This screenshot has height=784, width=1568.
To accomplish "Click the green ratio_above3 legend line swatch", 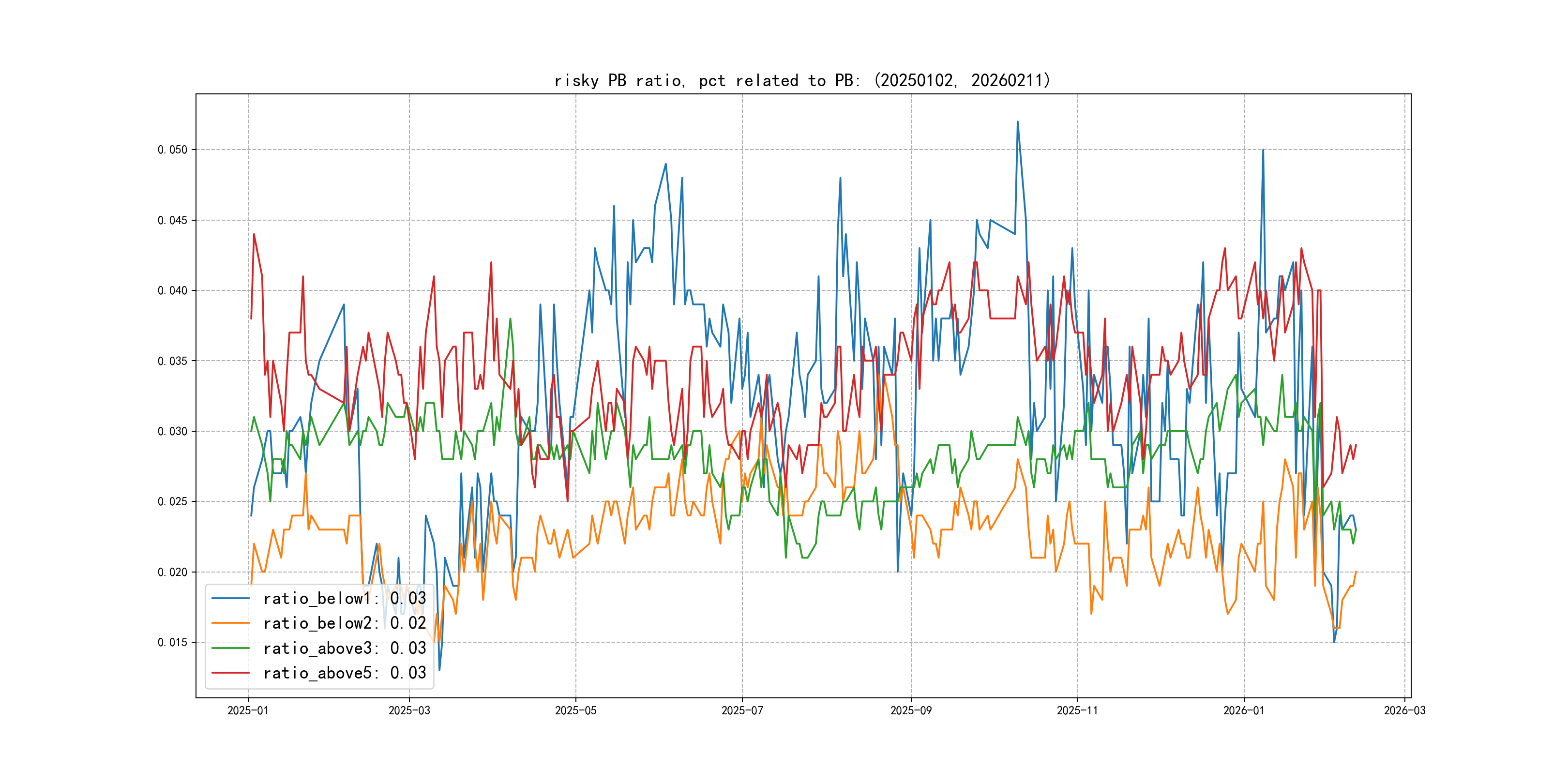I will 230,648.
